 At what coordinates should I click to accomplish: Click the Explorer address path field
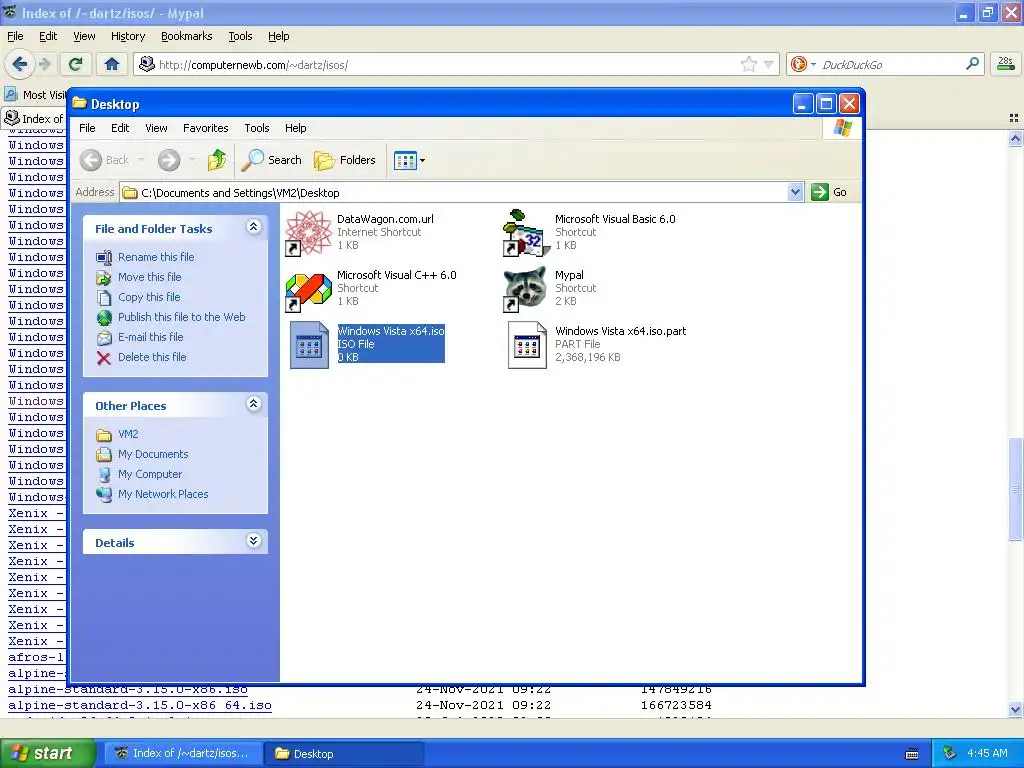pos(454,193)
